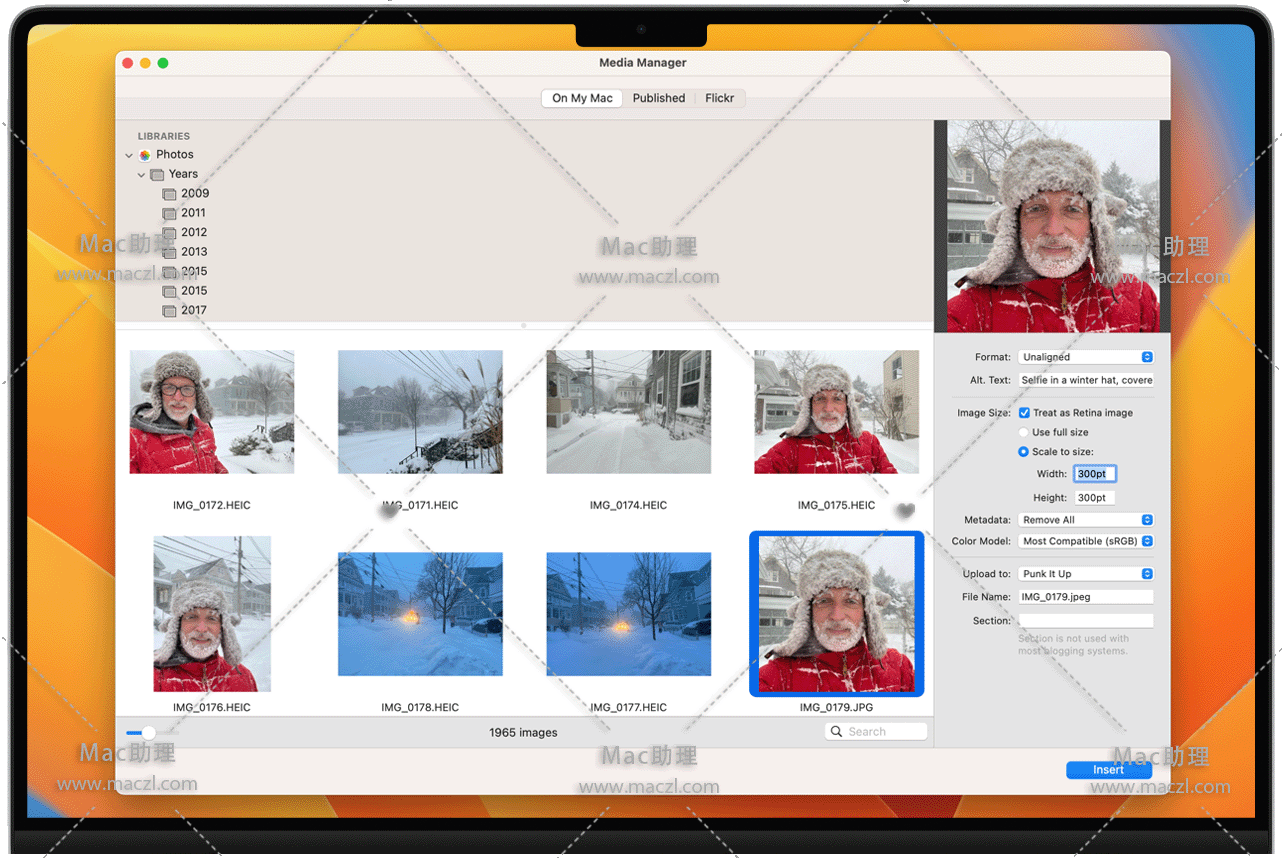The height and width of the screenshot is (858, 1282).
Task: Switch to the Published tab
Action: [659, 98]
